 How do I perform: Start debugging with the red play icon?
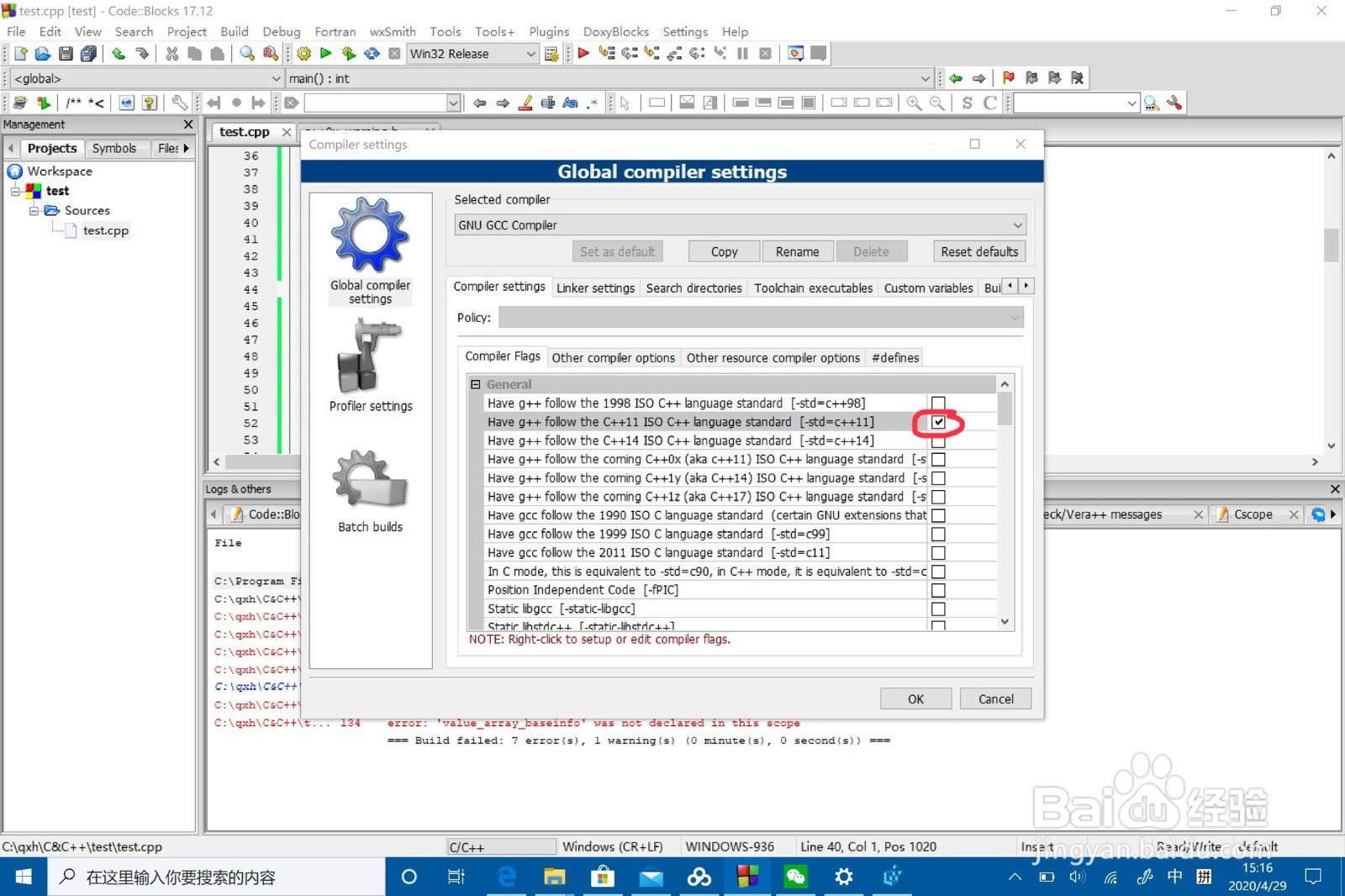point(583,54)
